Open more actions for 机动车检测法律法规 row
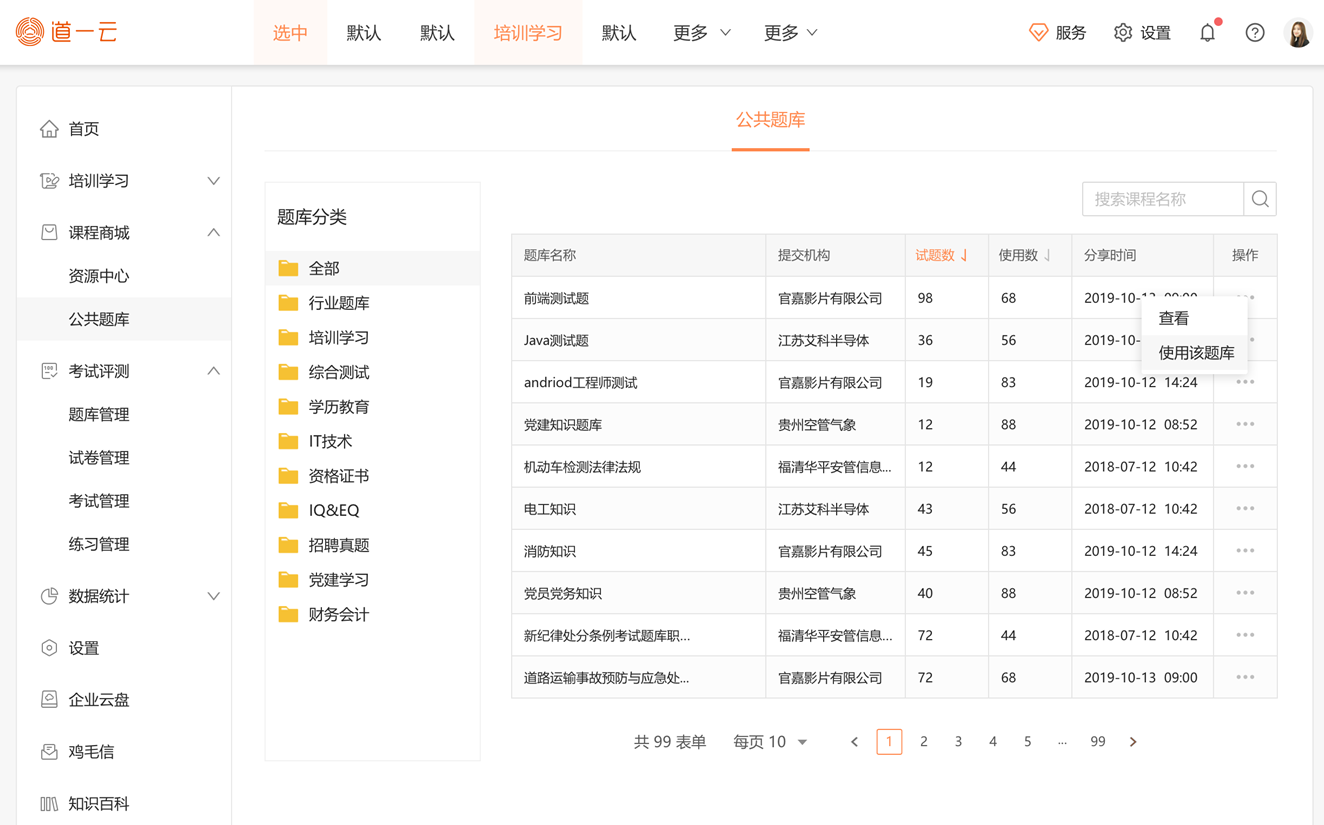 point(1245,466)
